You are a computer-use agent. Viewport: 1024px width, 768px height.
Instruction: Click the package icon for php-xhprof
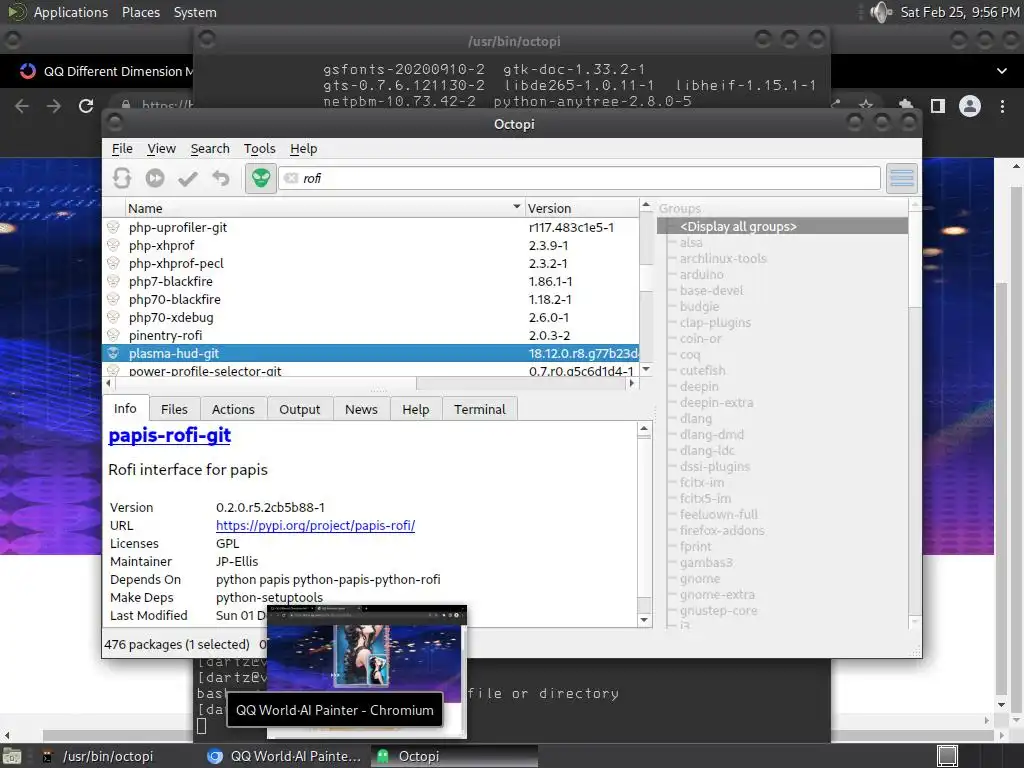pyautogui.click(x=114, y=246)
